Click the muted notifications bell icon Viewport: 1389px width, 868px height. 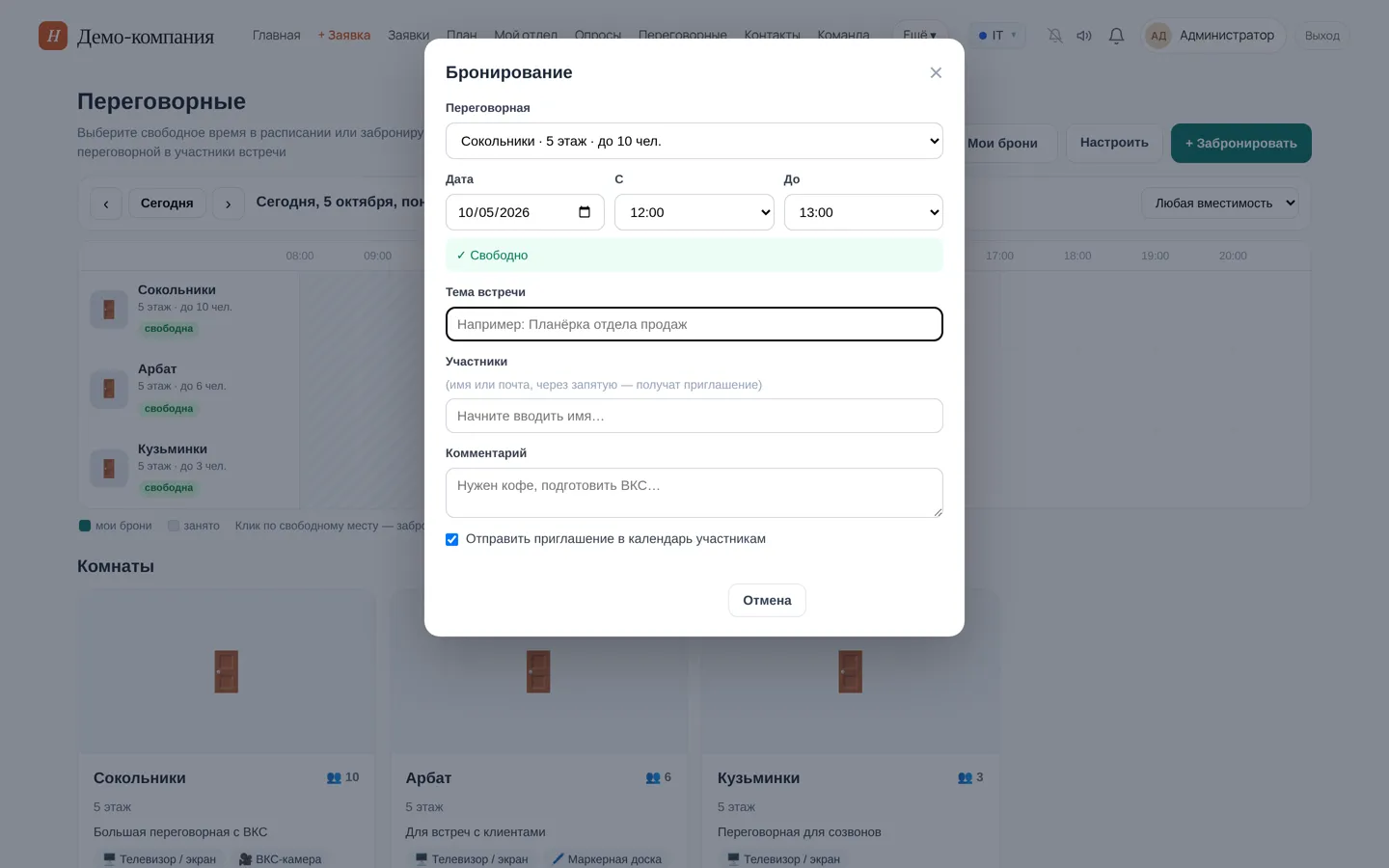(x=1055, y=36)
